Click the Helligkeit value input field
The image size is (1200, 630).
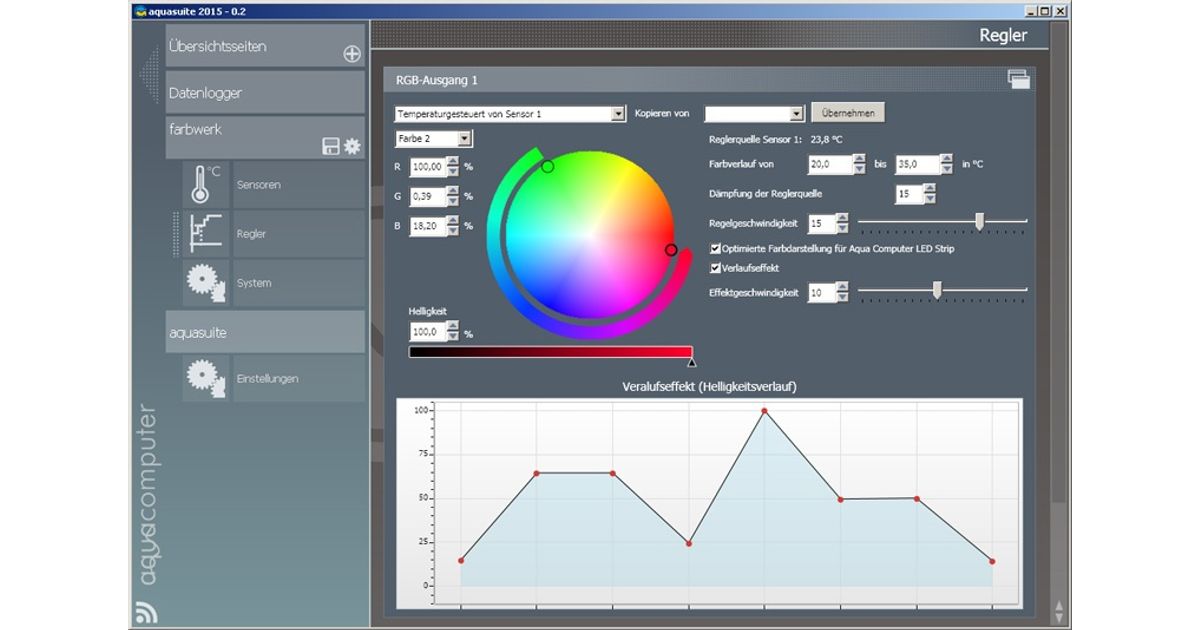[x=427, y=331]
